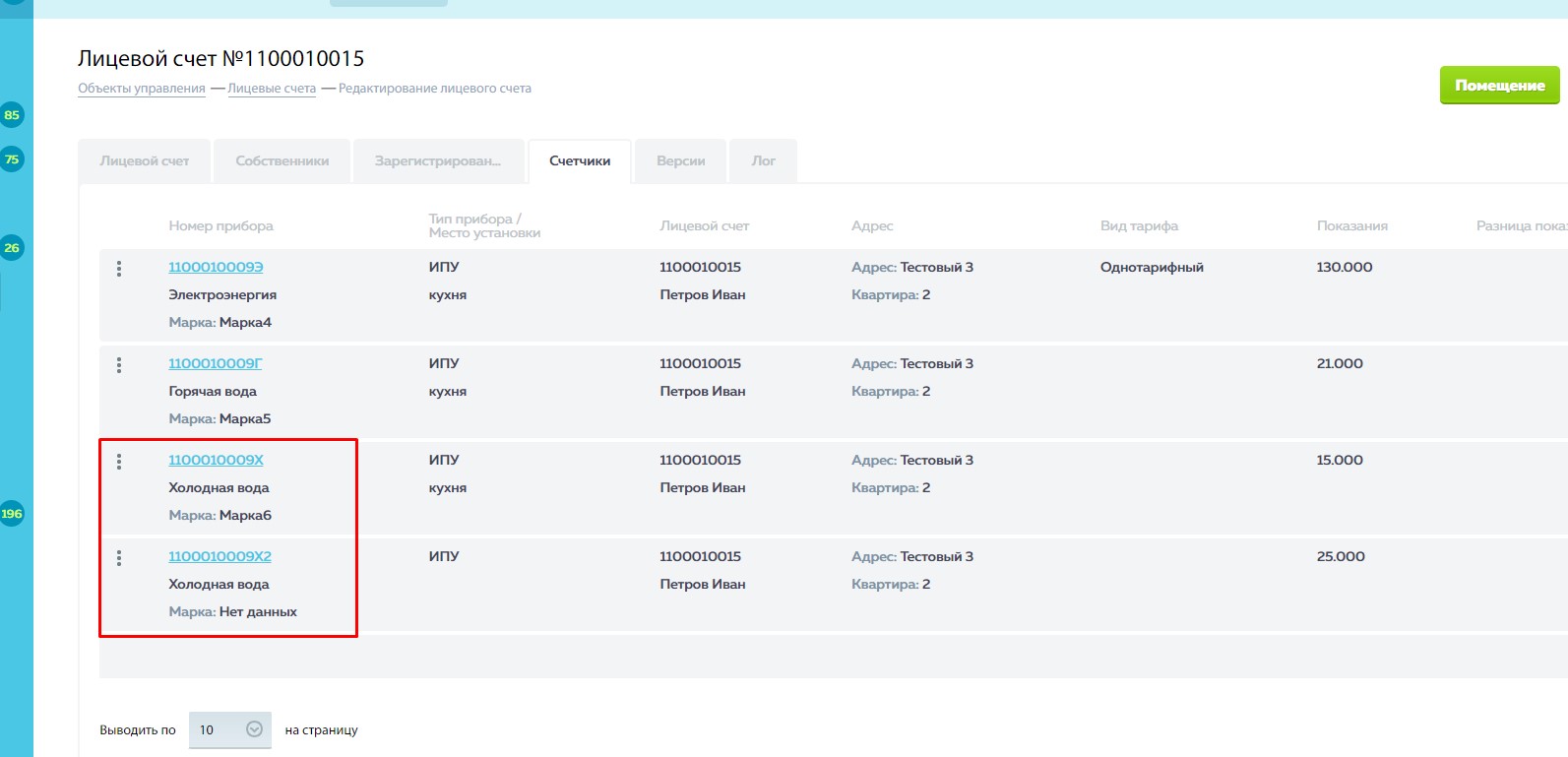Switch to the Собственники tab
Screen dimensions: 1568x757
[x=282, y=161]
